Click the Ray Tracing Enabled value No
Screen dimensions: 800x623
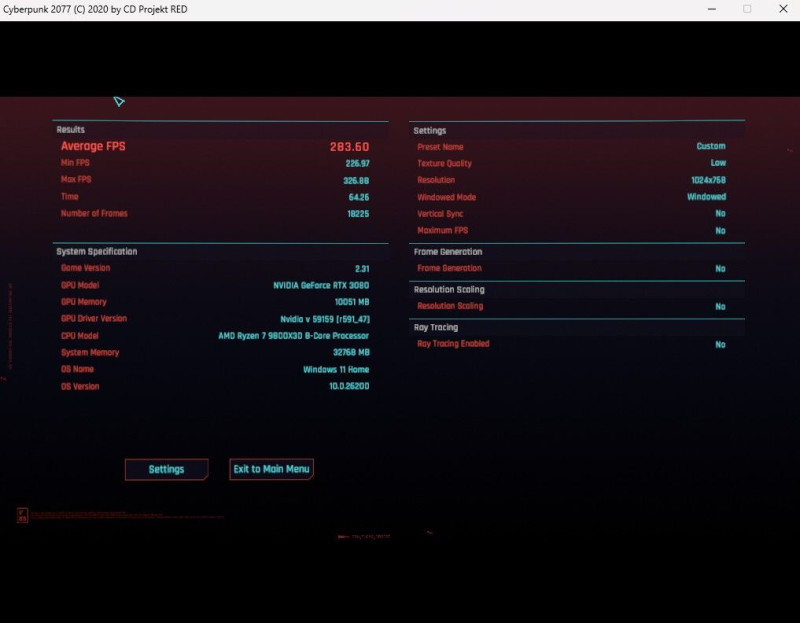pos(720,344)
